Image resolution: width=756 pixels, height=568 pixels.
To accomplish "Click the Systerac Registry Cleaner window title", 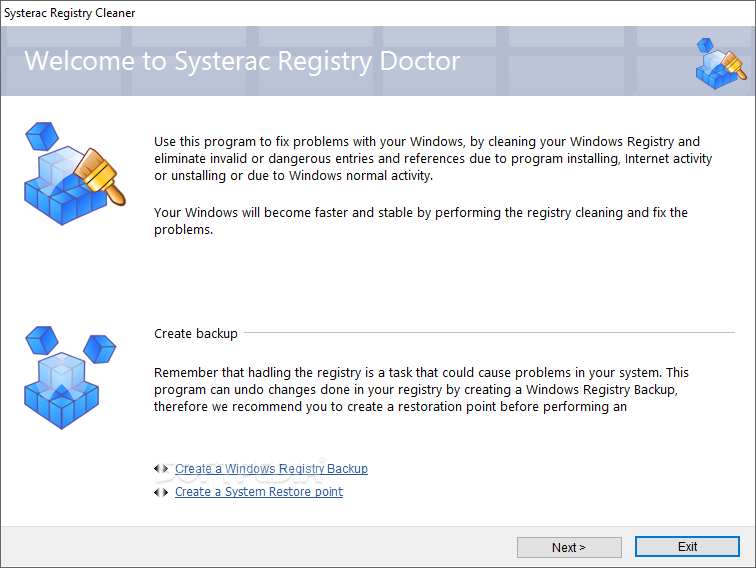I will point(69,13).
